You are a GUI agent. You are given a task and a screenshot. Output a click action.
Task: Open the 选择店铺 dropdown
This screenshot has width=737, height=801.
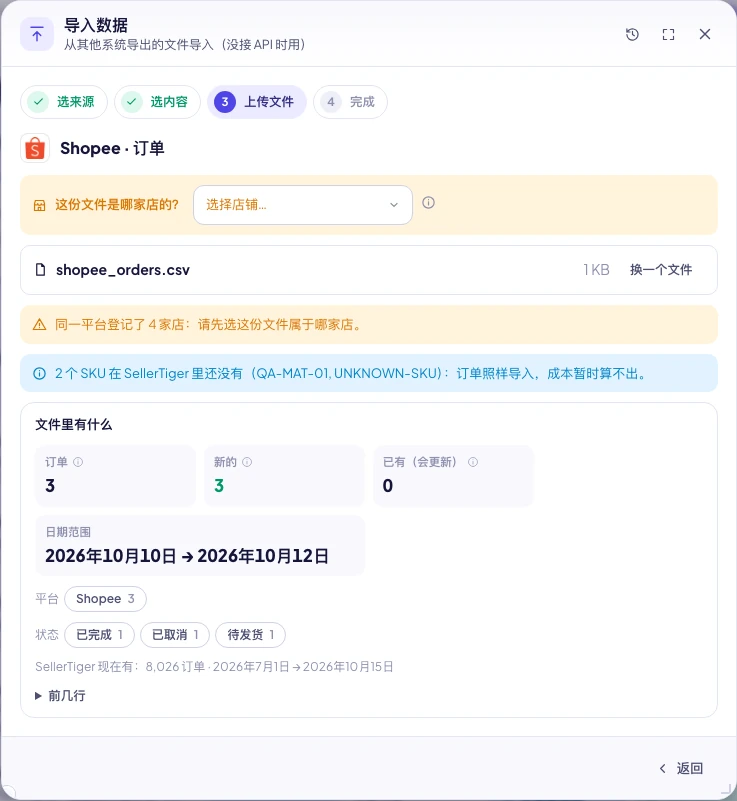tap(303, 205)
